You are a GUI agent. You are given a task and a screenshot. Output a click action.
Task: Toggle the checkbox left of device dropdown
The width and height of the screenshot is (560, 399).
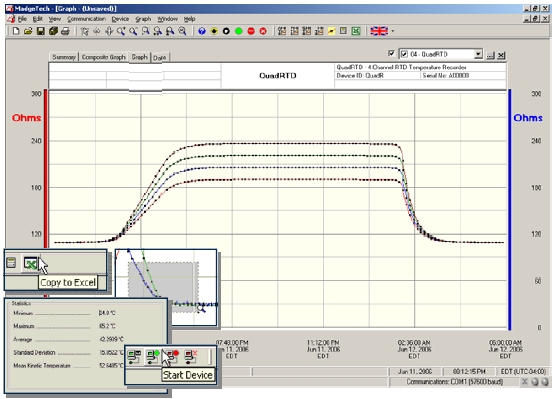pos(391,54)
